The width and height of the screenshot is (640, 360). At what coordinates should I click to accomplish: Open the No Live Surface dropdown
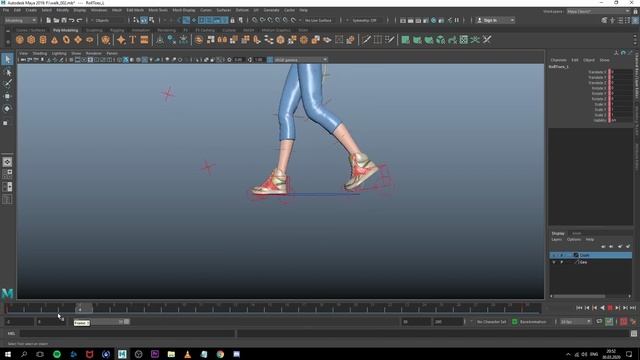318,20
